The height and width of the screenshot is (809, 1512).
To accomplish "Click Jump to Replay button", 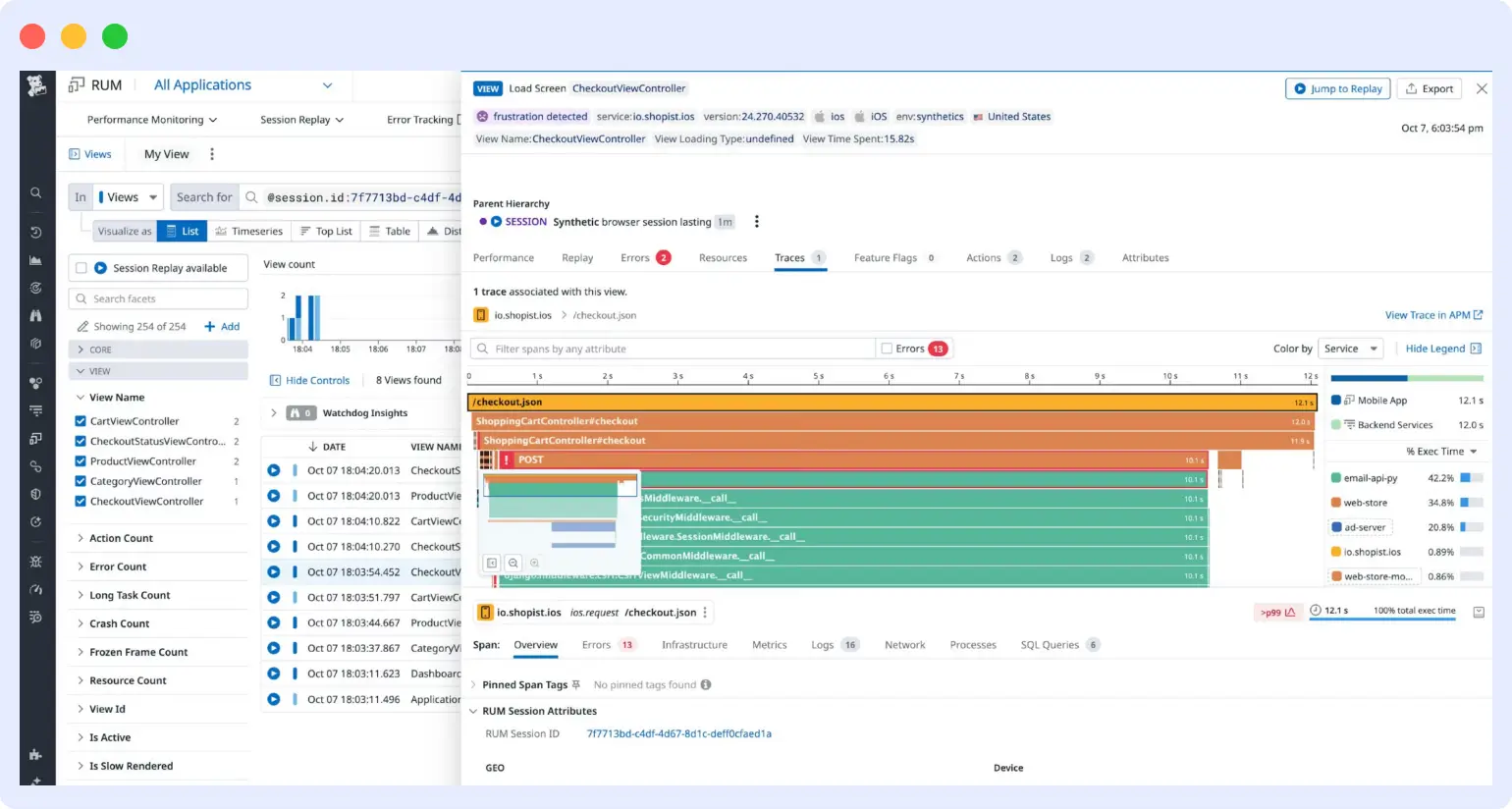I will (1338, 88).
